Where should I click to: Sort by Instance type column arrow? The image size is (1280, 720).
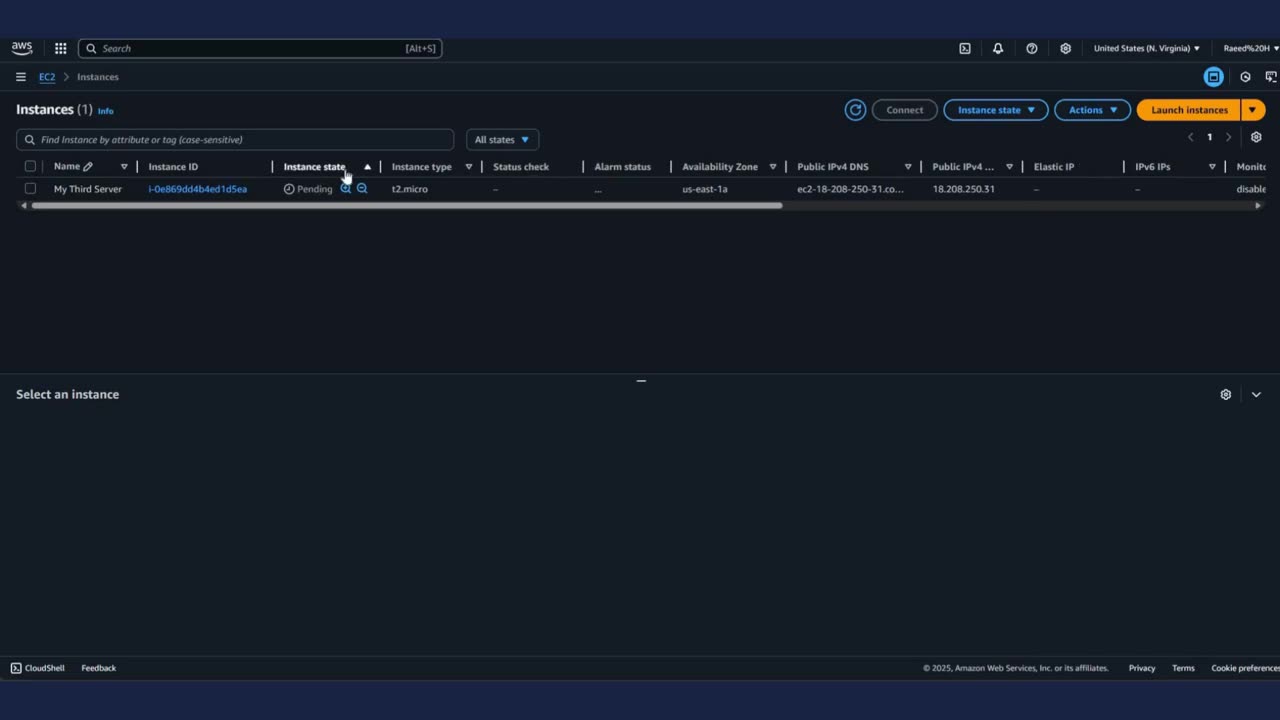pyautogui.click(x=468, y=167)
